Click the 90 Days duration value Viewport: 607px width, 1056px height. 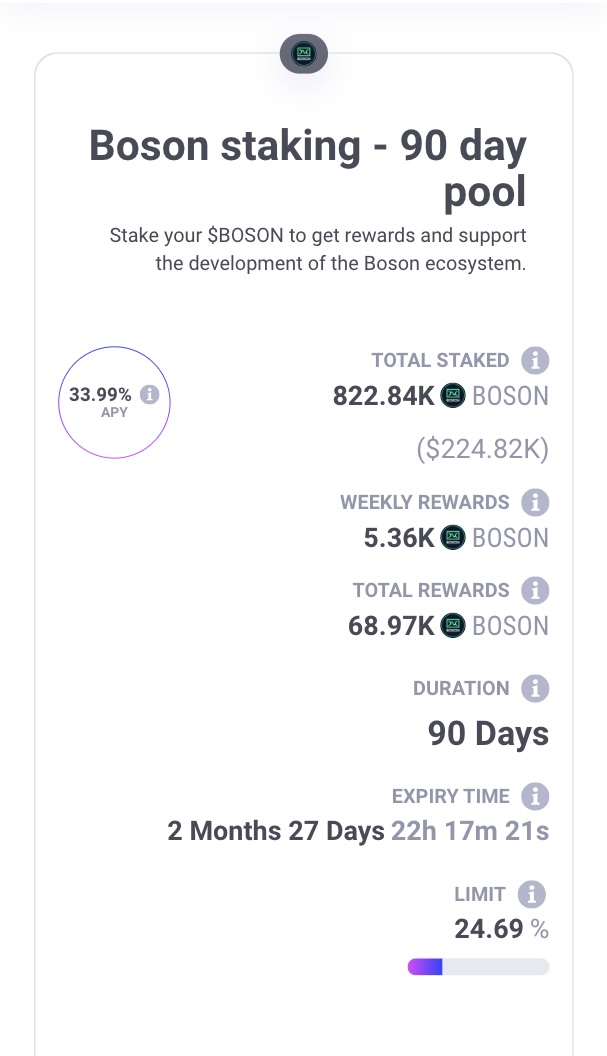tap(488, 734)
